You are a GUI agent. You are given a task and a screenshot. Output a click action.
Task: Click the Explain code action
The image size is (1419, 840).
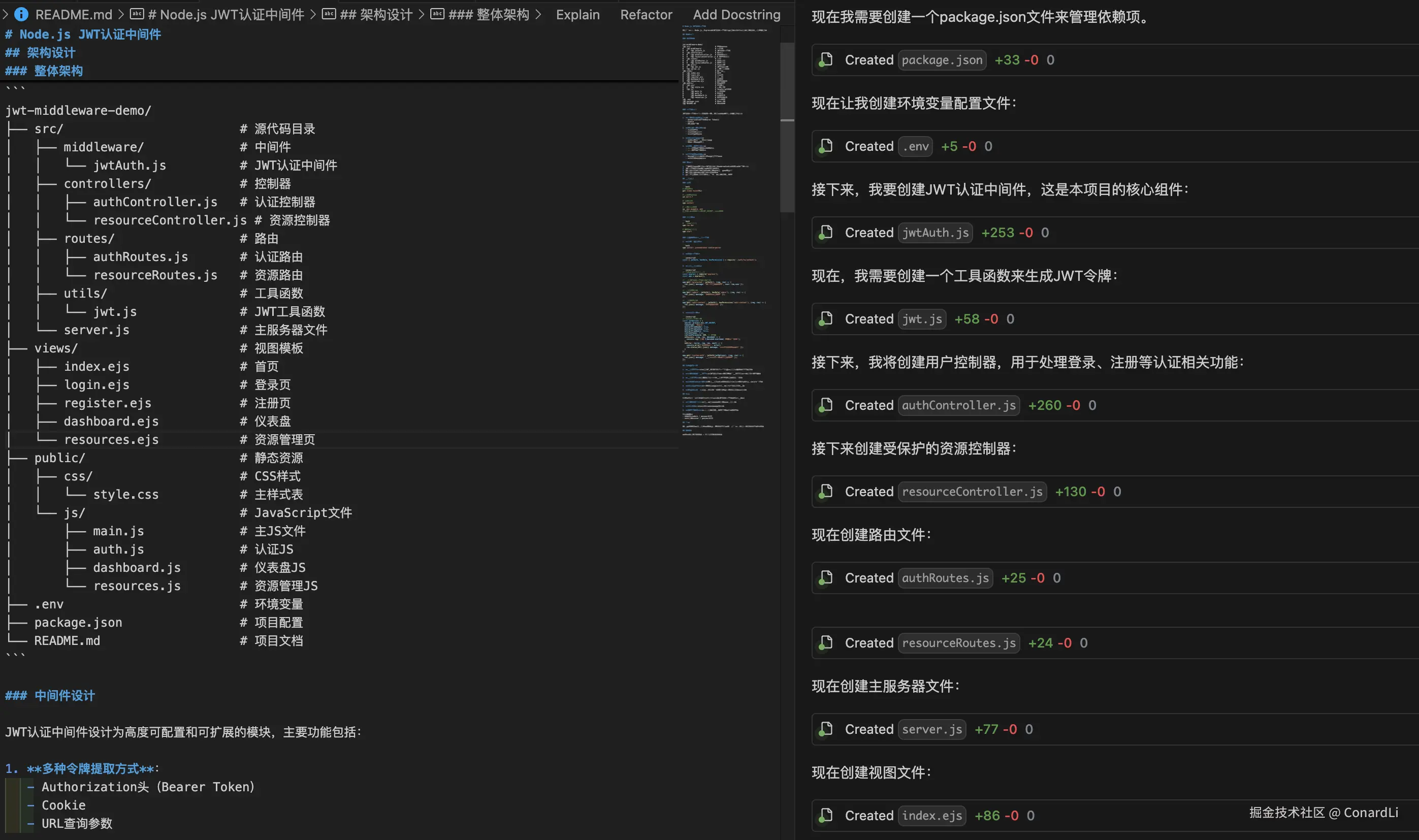[x=577, y=15]
